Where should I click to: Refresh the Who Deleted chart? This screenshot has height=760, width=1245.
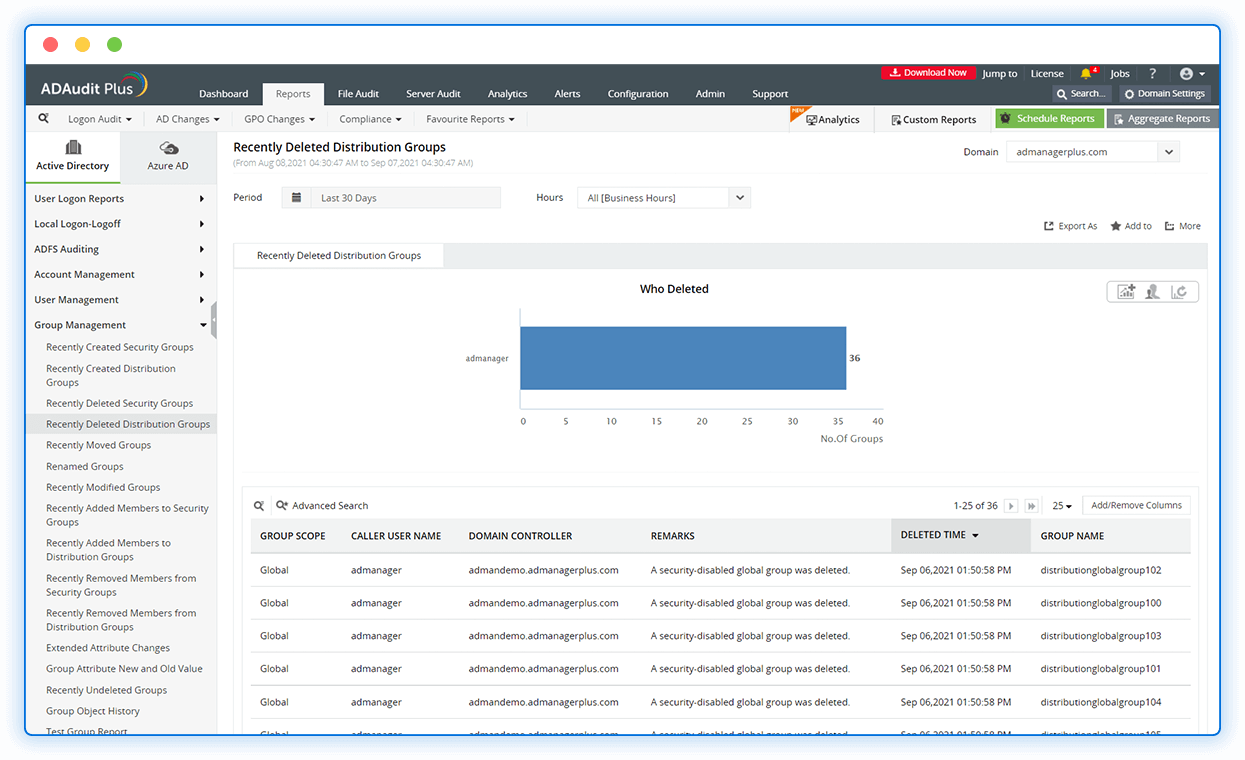pyautogui.click(x=1180, y=291)
